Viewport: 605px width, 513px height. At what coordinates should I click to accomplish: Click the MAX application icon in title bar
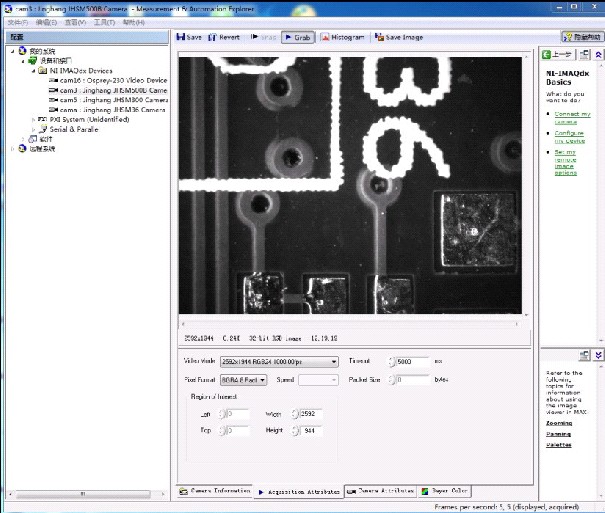coord(8,8)
